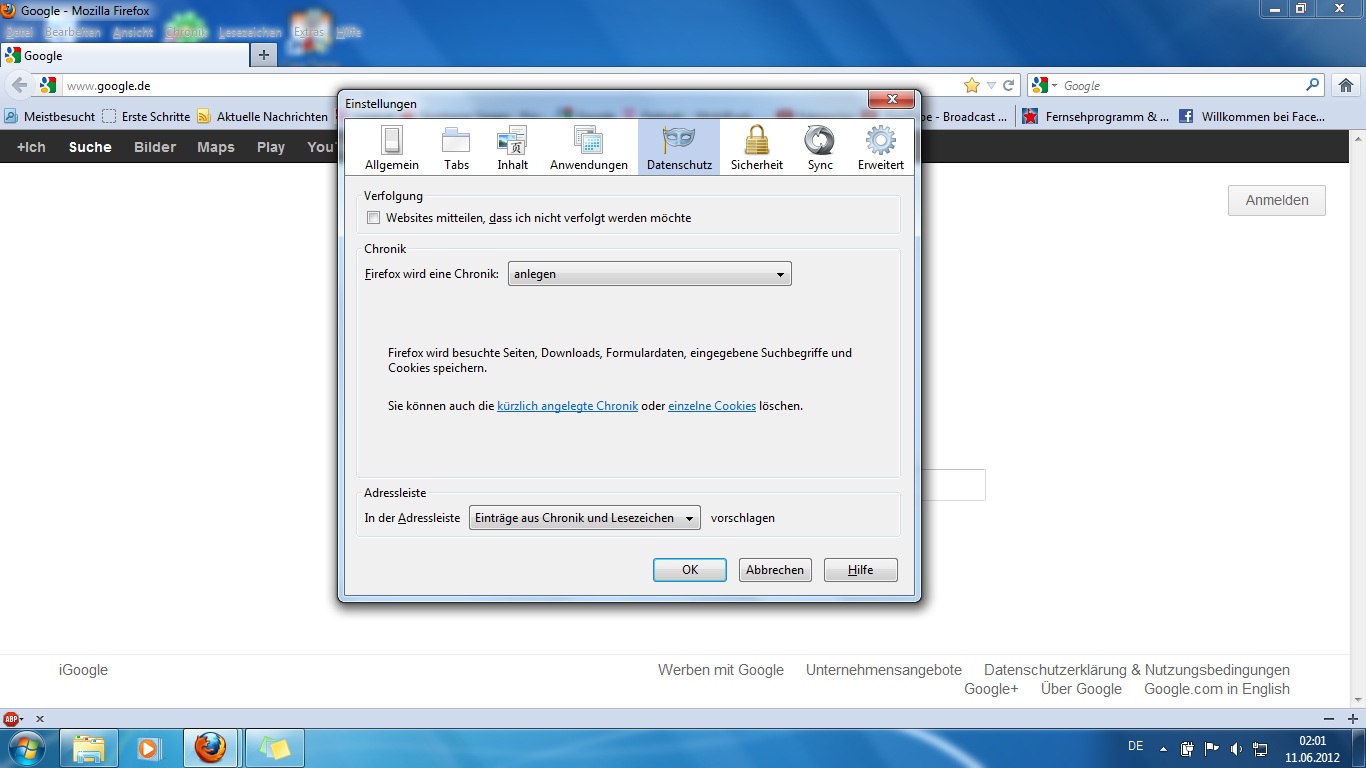The height and width of the screenshot is (768, 1366).
Task: Switch to the Inhalt settings pane
Action: click(512, 148)
